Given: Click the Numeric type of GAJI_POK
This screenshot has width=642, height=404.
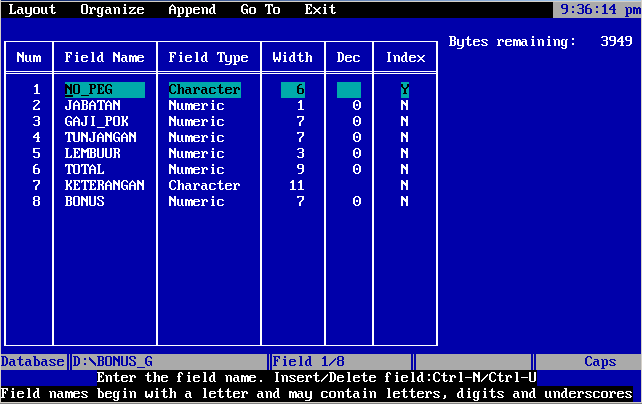Looking at the screenshot, I should tap(197, 122).
